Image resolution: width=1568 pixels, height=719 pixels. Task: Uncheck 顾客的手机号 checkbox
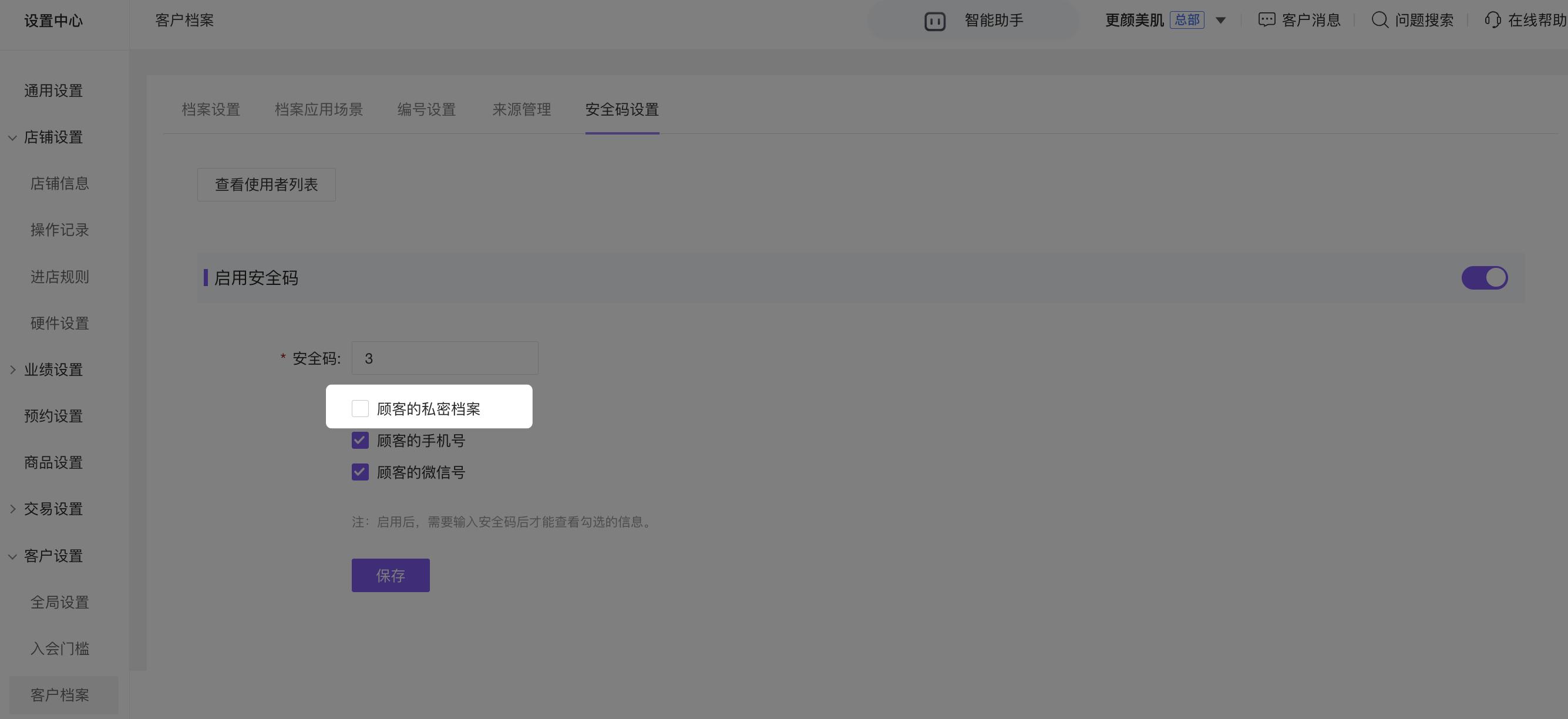point(360,440)
